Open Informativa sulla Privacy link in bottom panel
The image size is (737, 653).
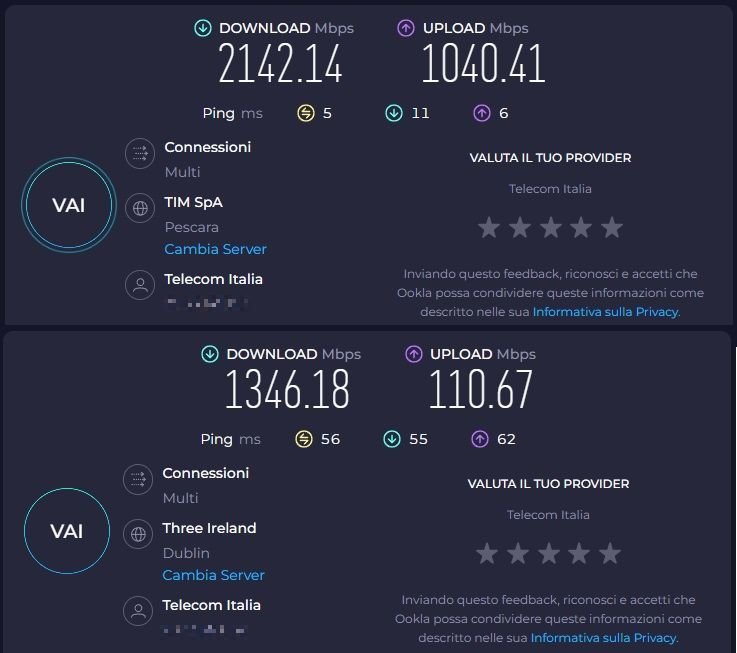603,638
